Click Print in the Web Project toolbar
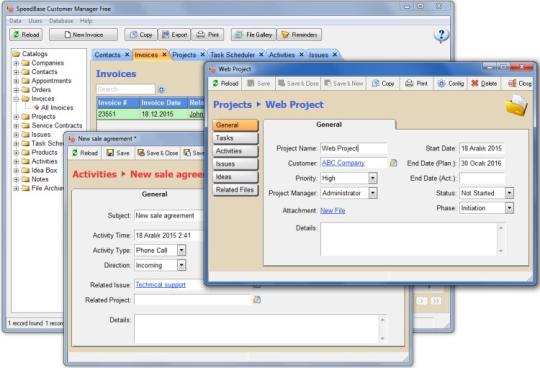 point(417,83)
